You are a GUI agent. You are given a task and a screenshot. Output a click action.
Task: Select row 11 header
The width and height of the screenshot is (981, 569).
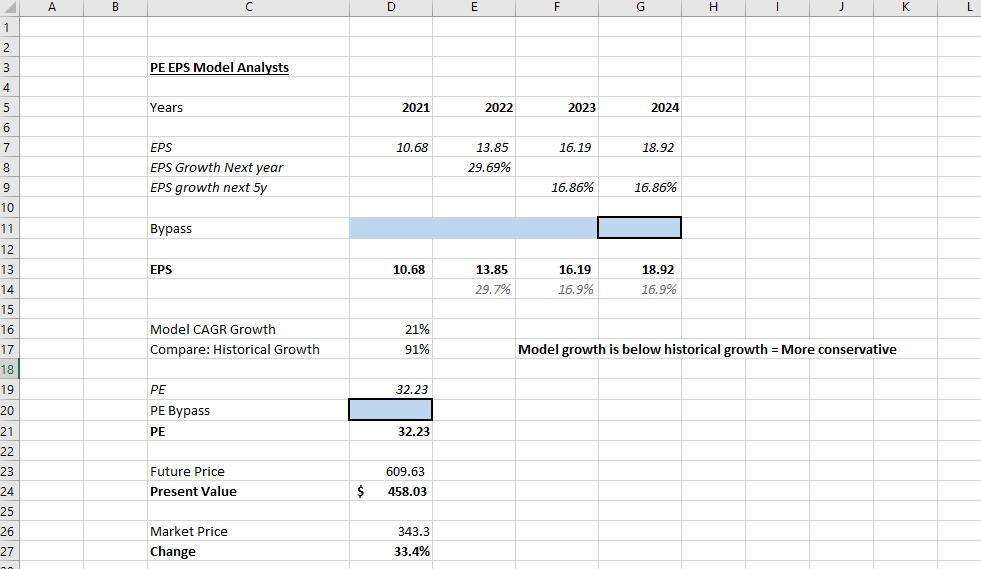(9, 228)
